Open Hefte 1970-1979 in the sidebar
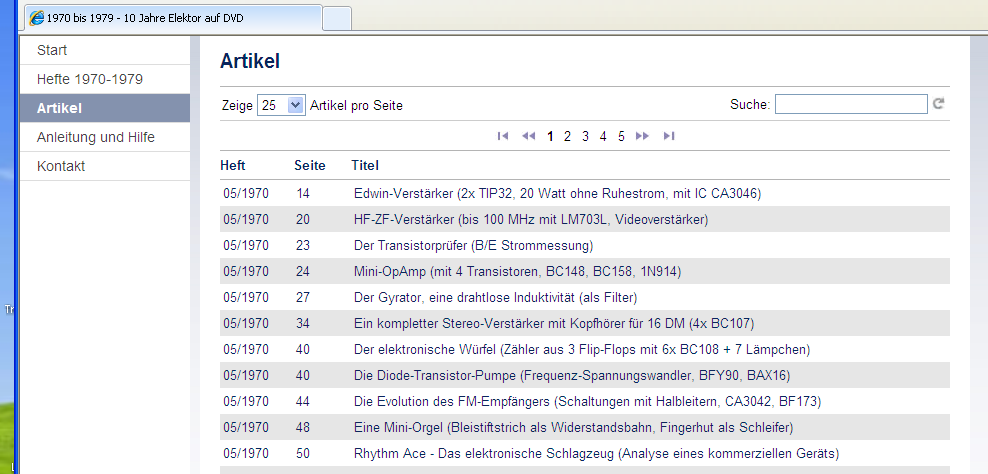 (x=105, y=79)
